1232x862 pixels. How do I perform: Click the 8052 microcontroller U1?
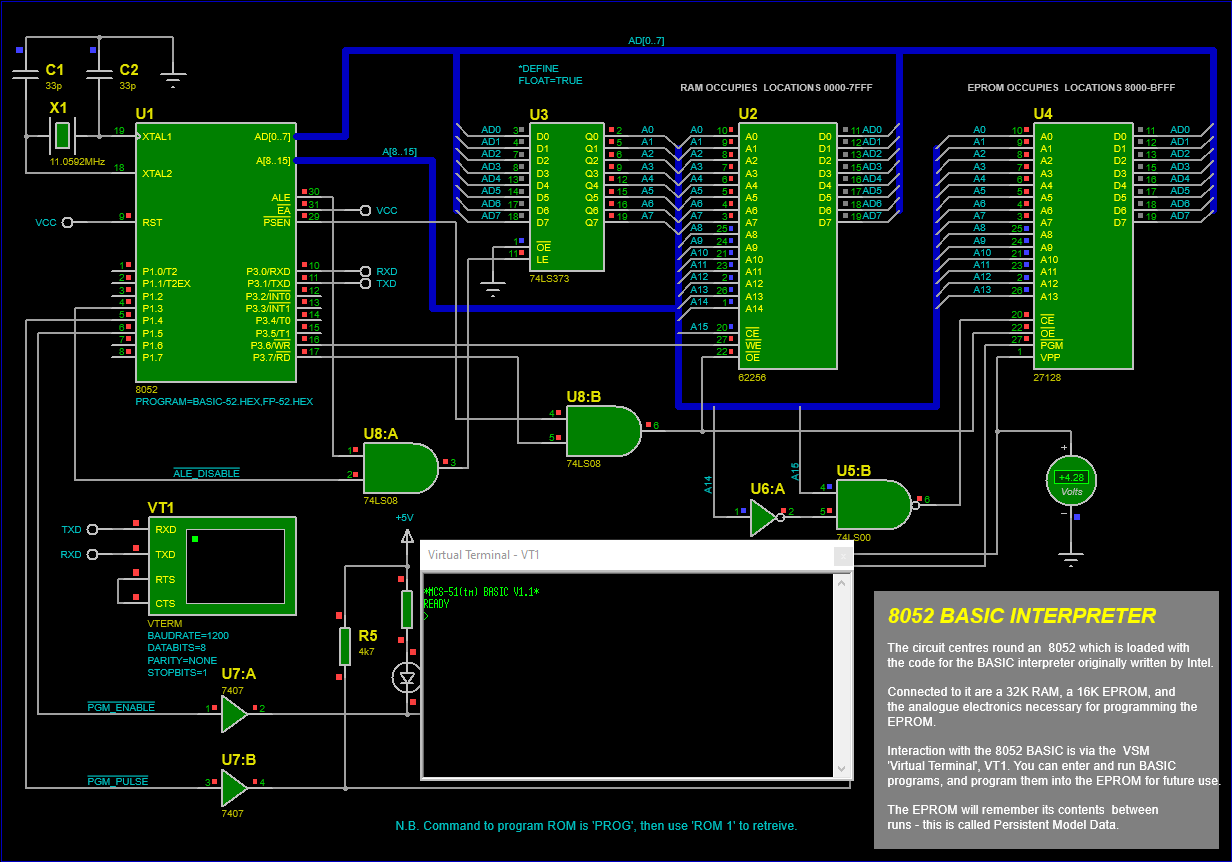(217, 253)
